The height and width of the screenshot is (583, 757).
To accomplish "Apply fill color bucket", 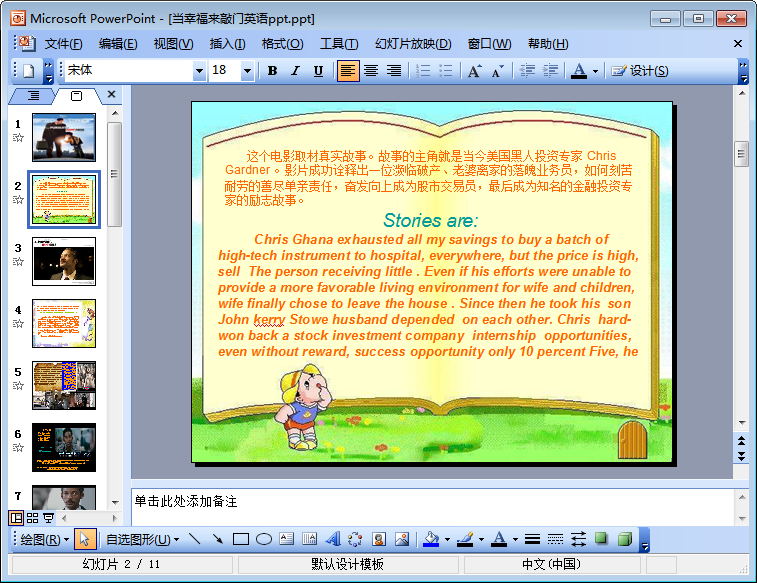I will click(x=431, y=539).
